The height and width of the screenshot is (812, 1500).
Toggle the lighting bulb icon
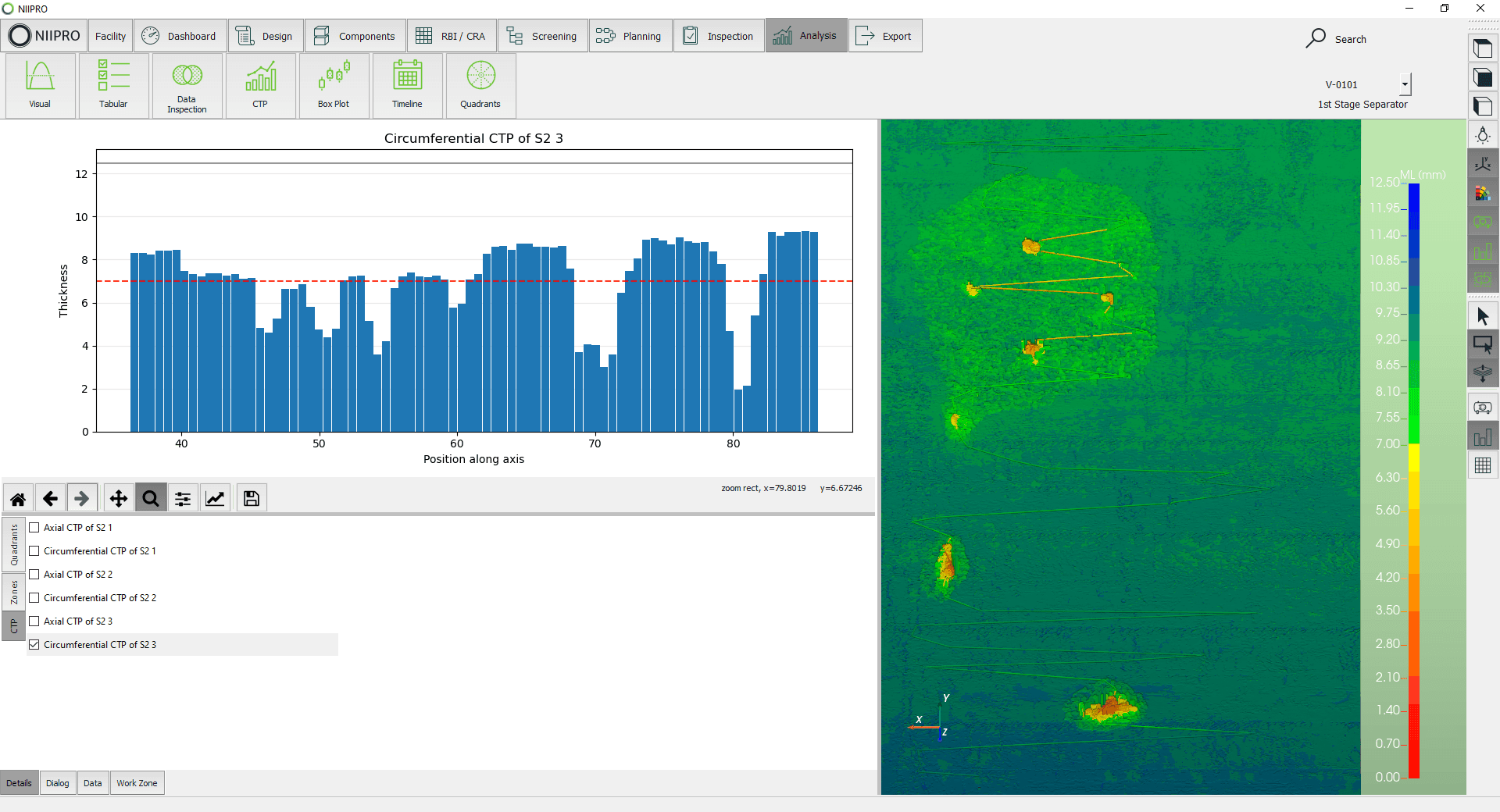click(x=1483, y=135)
